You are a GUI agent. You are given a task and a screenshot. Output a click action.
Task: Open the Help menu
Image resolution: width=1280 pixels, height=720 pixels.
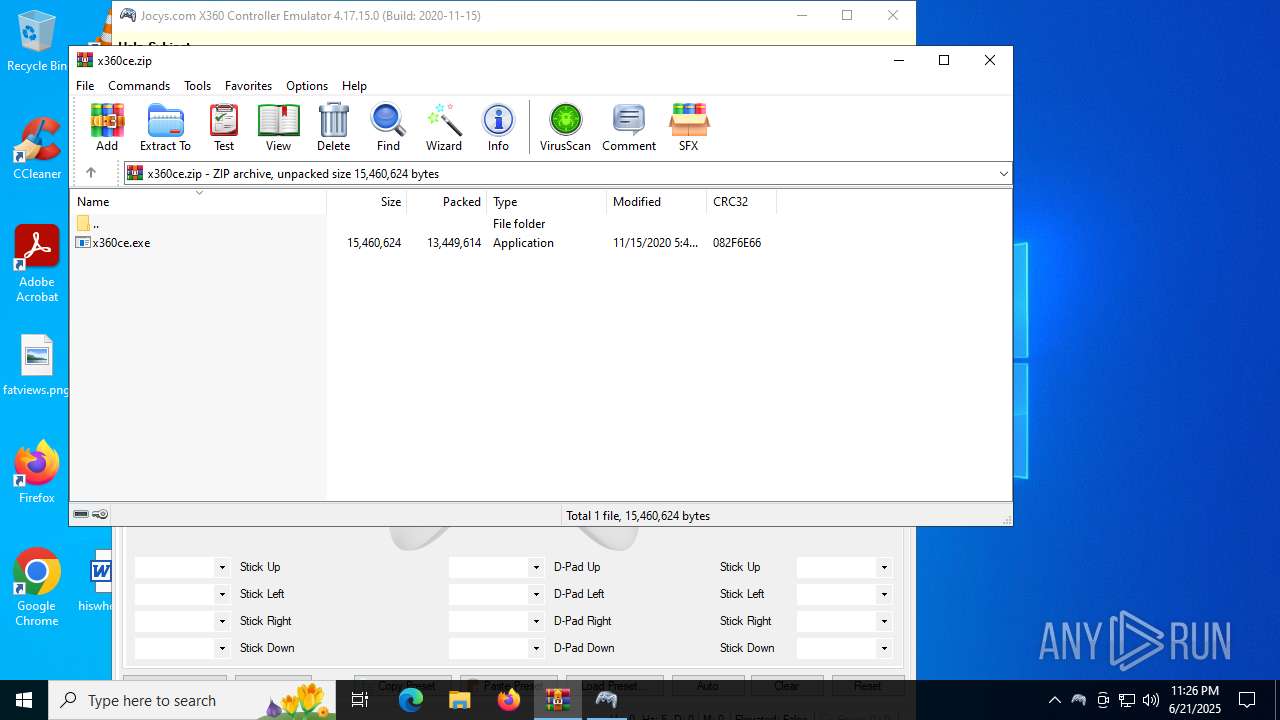(x=354, y=86)
